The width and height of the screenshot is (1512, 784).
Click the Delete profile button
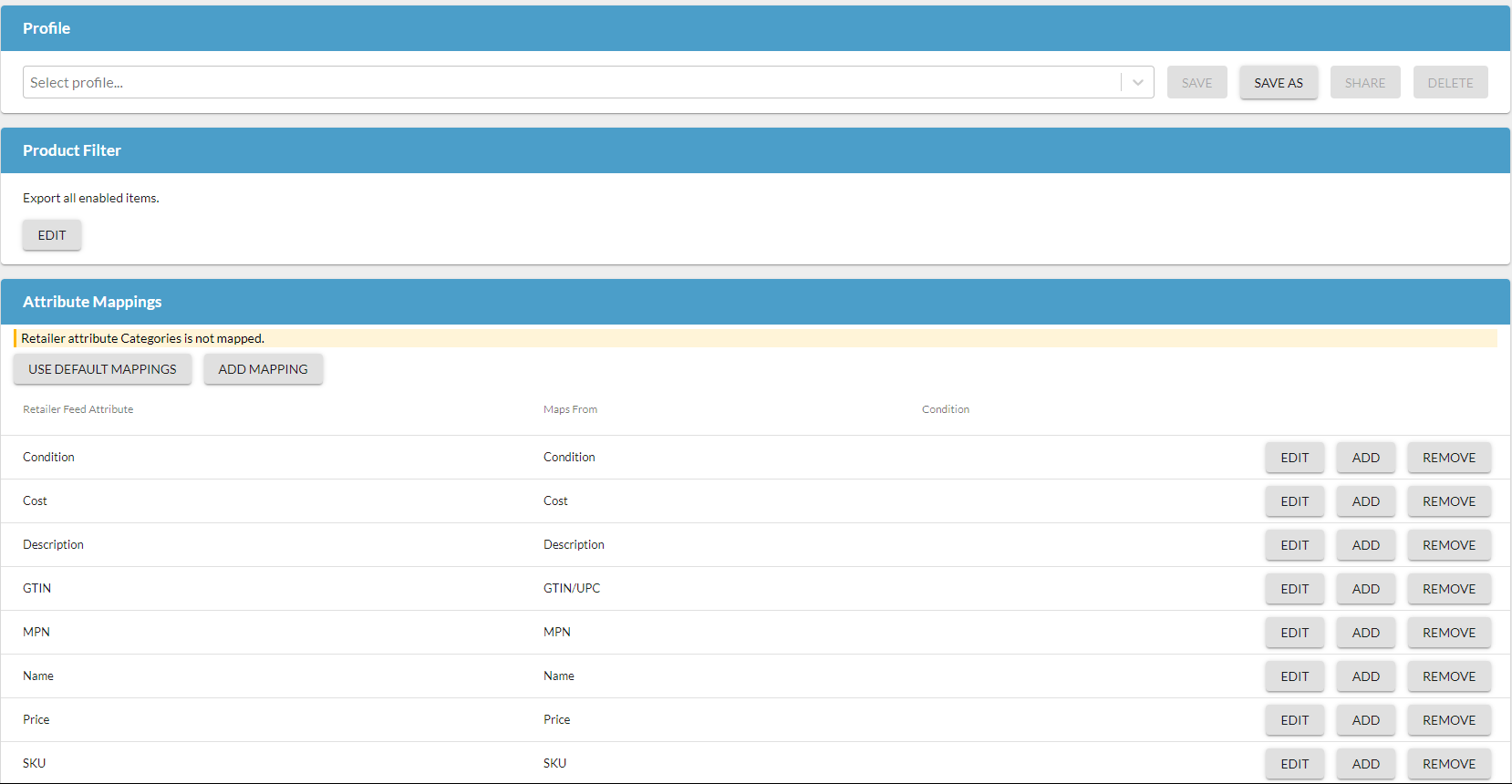coord(1450,82)
